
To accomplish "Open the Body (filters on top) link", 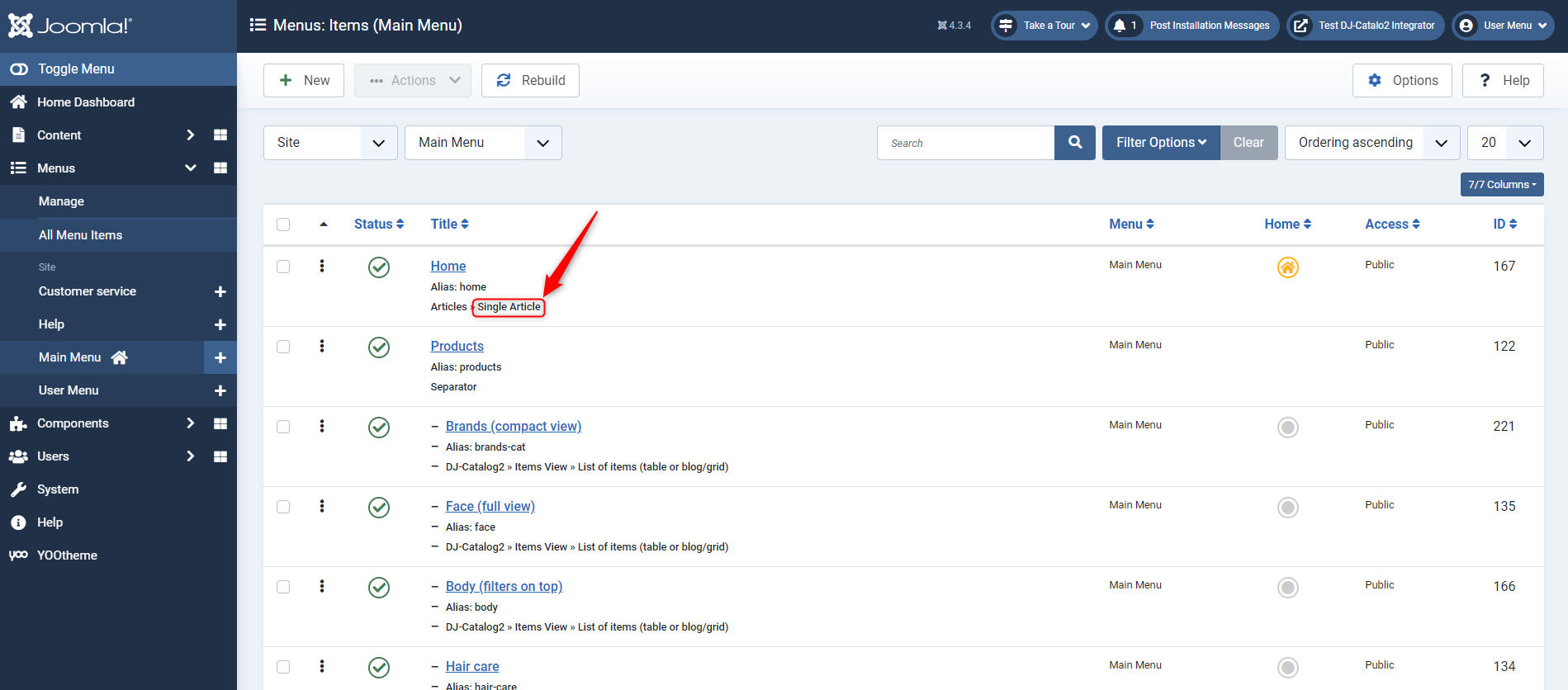I will (504, 586).
